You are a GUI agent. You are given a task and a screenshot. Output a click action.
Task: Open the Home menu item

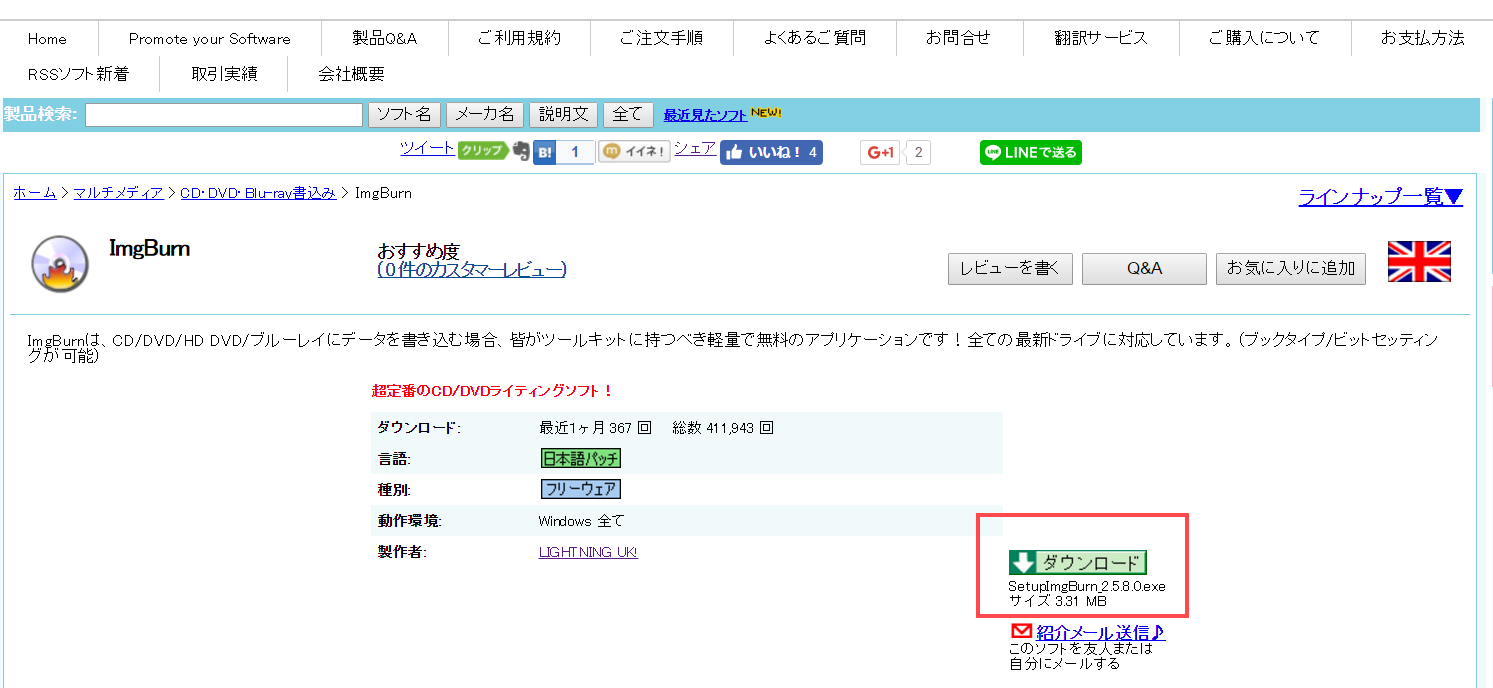(47, 39)
